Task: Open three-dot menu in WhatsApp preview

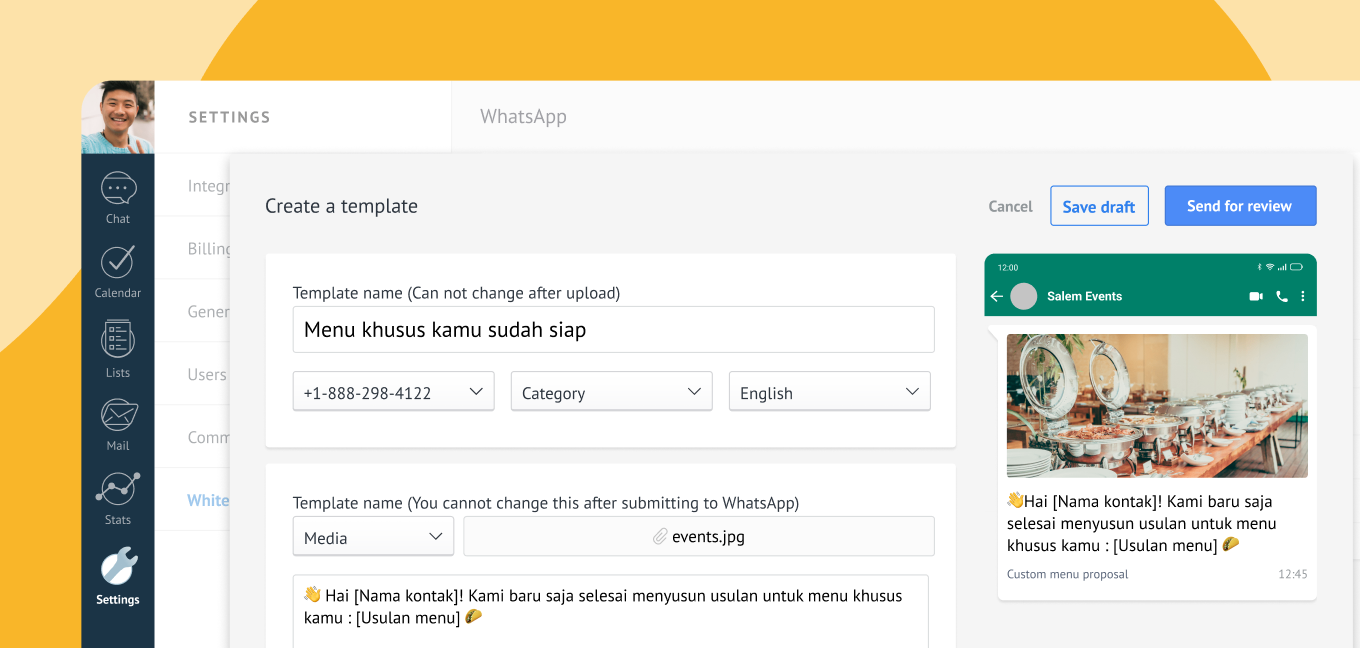Action: [x=1302, y=297]
